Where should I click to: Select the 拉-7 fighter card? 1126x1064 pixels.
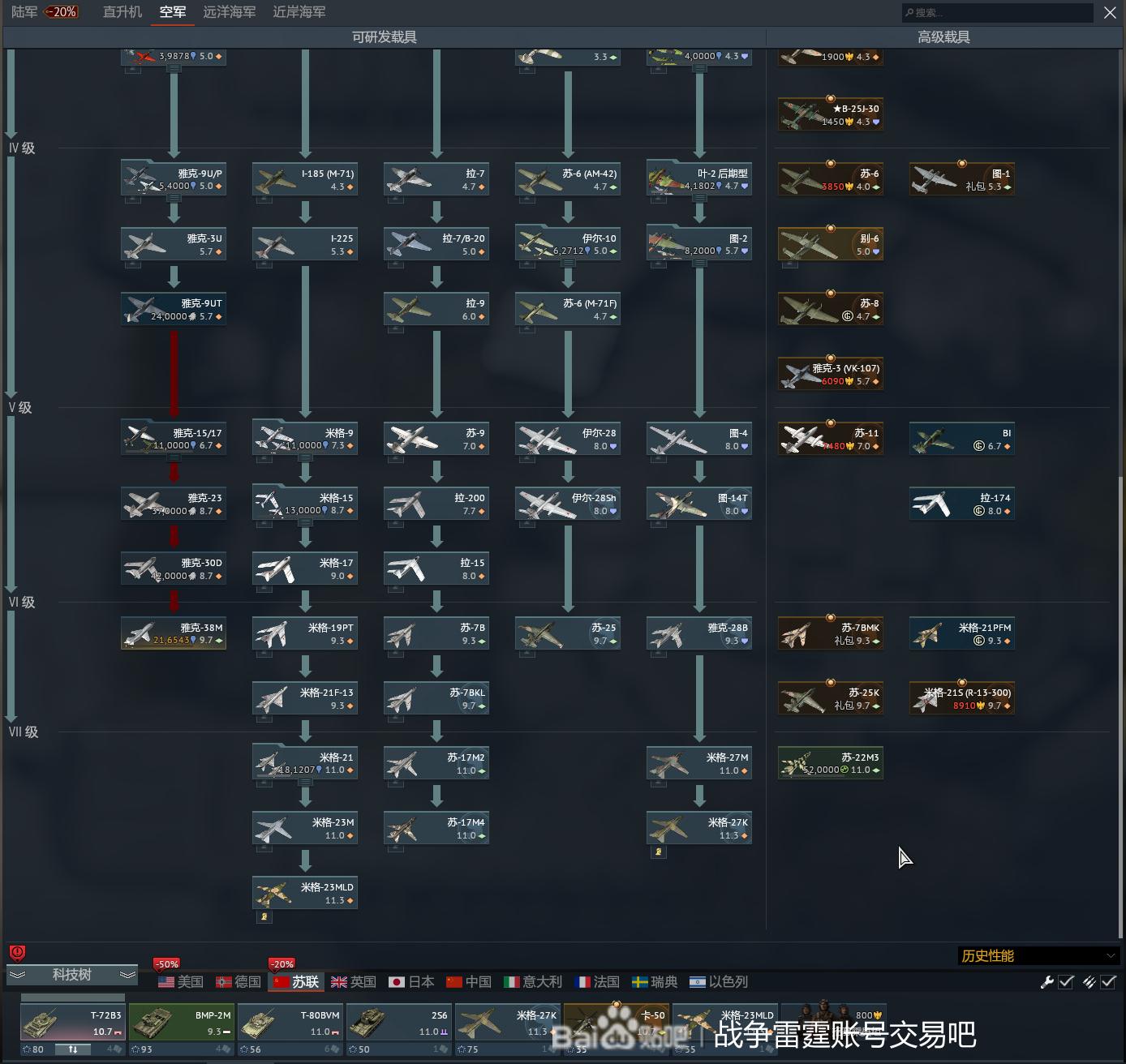point(436,178)
